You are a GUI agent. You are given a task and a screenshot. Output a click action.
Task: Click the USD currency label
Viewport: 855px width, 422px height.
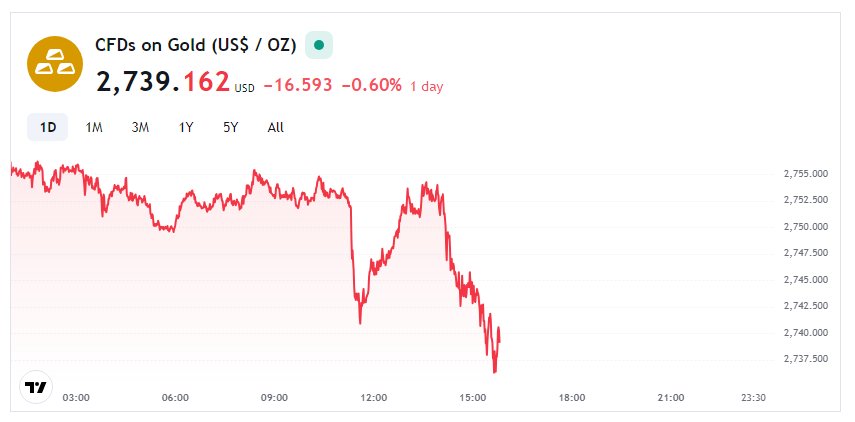(x=245, y=88)
